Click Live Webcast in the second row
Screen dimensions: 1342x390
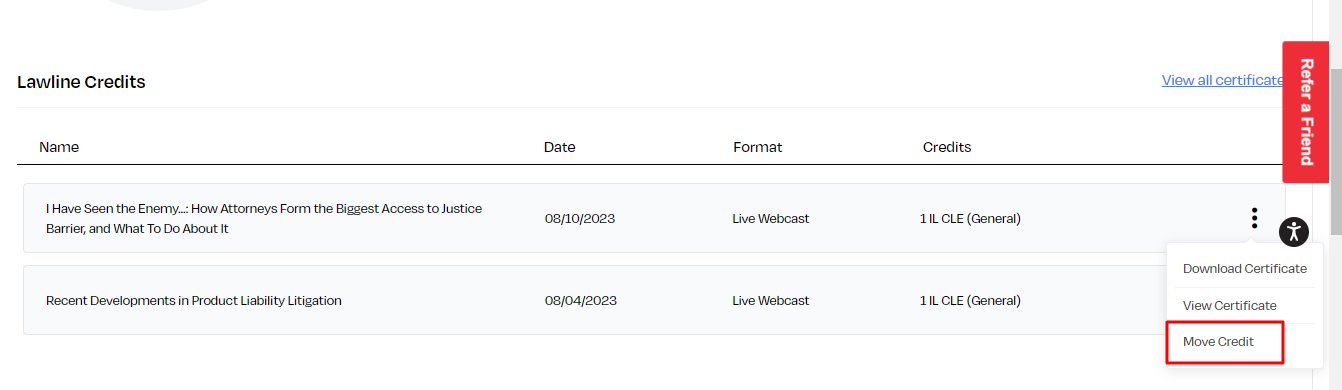[x=771, y=300]
